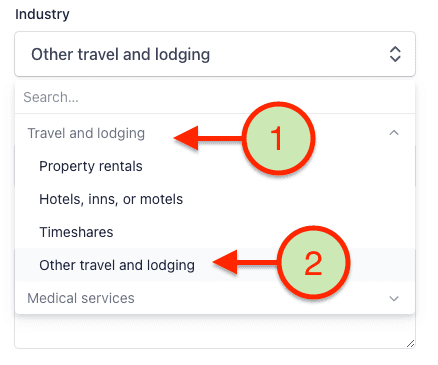
Task: Click the green circle numbered 2
Action: (x=314, y=263)
